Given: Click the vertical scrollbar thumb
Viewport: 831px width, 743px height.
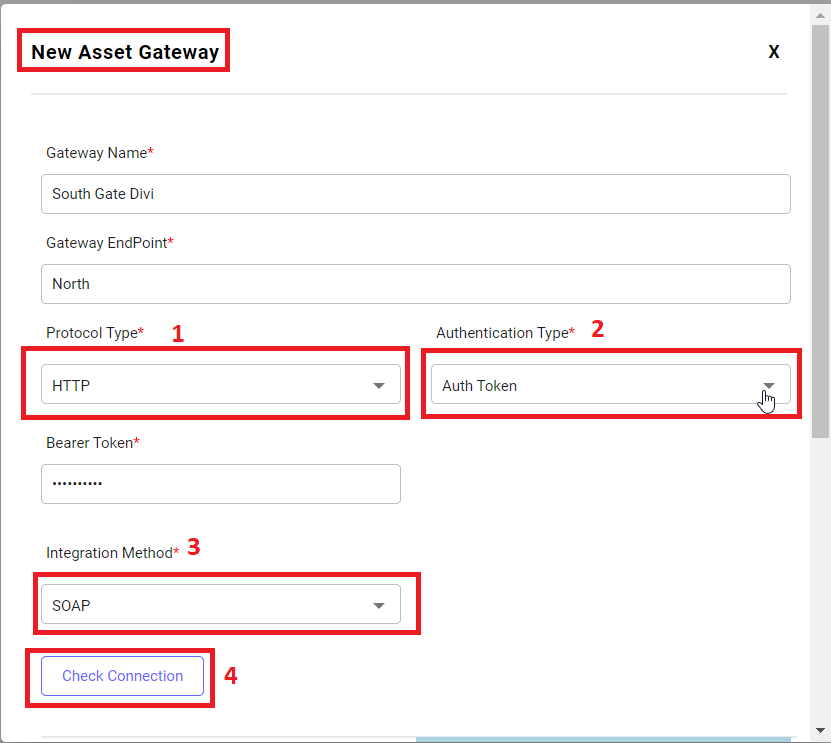Looking at the screenshot, I should point(820,231).
